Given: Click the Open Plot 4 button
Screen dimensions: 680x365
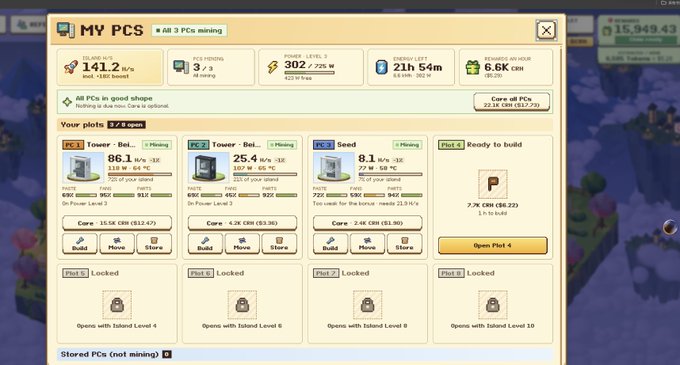Looking at the screenshot, I should click(493, 245).
